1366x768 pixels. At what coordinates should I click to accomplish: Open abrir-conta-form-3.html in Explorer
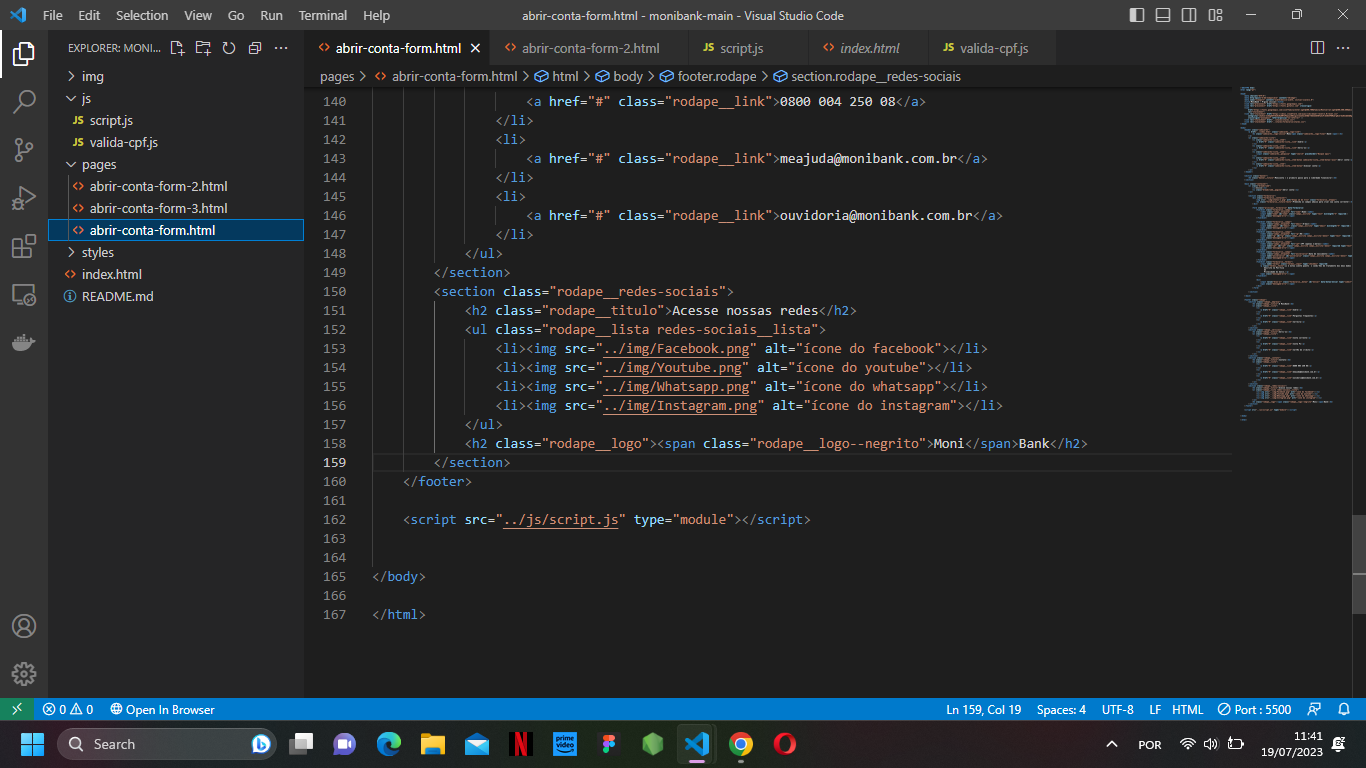[x=176, y=208]
